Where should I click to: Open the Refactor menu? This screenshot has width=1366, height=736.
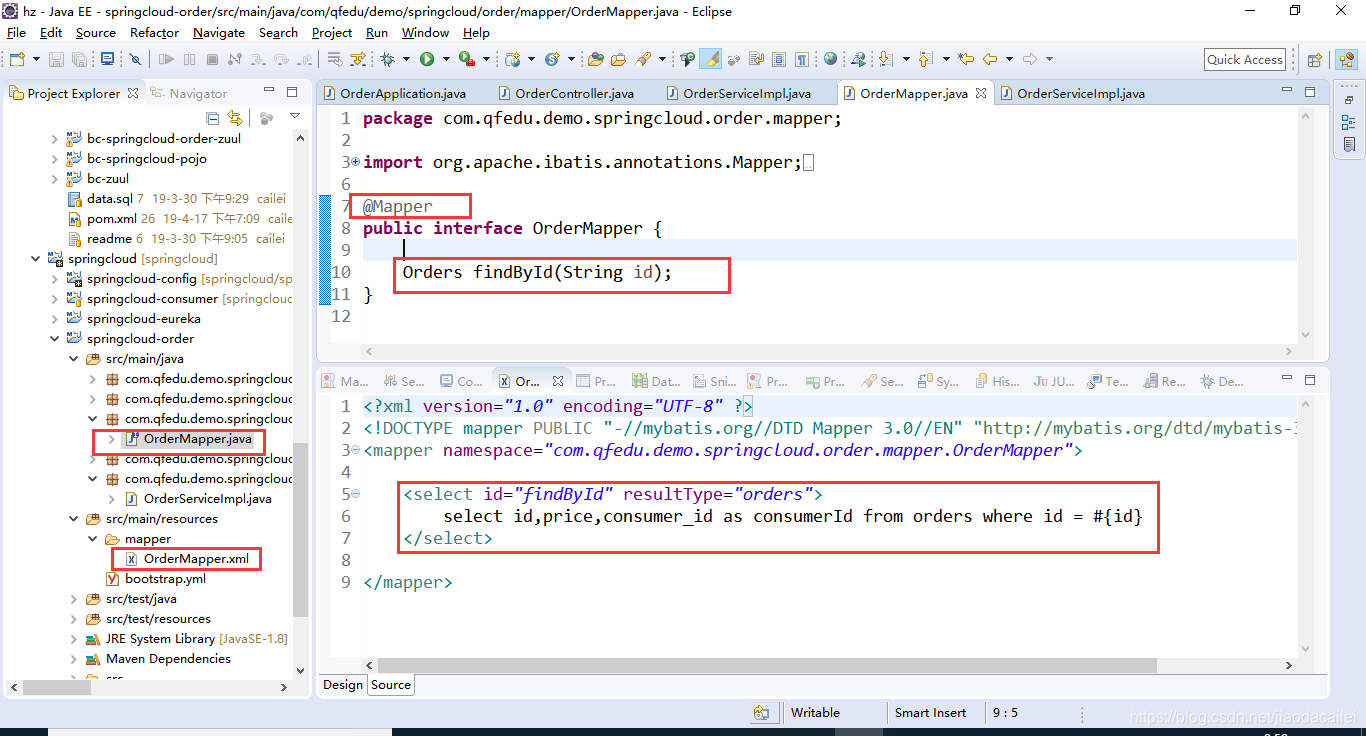(x=154, y=32)
